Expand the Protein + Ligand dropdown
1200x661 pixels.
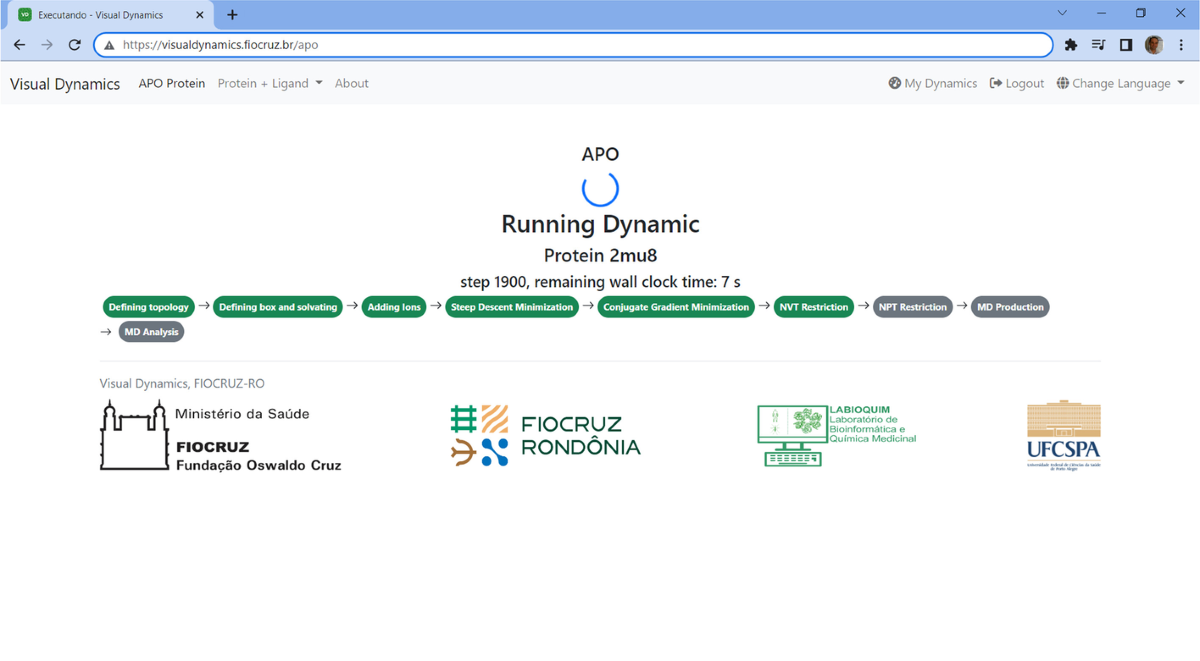(x=270, y=84)
